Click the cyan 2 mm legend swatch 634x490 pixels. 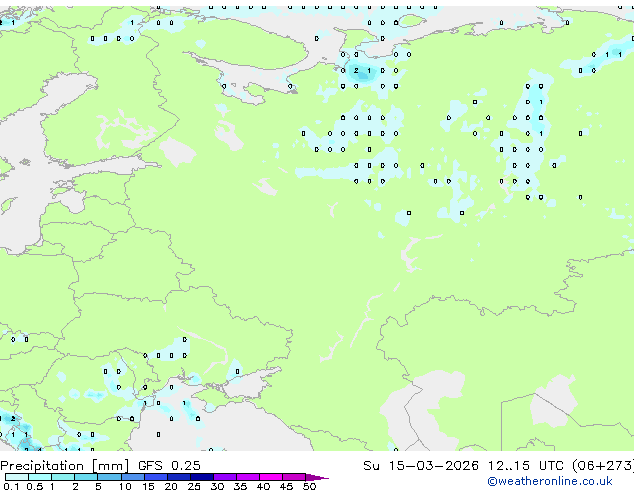86,477
